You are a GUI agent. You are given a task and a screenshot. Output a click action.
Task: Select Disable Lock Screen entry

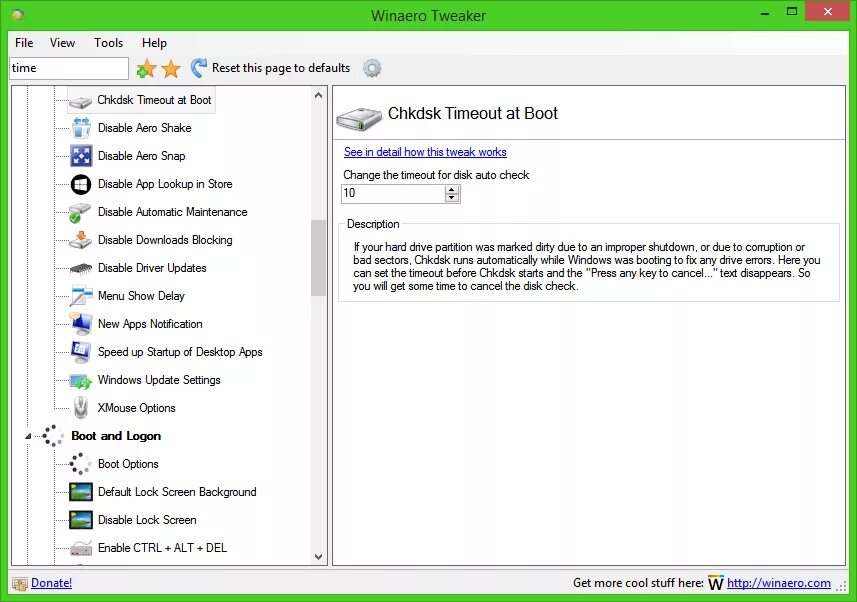click(147, 519)
